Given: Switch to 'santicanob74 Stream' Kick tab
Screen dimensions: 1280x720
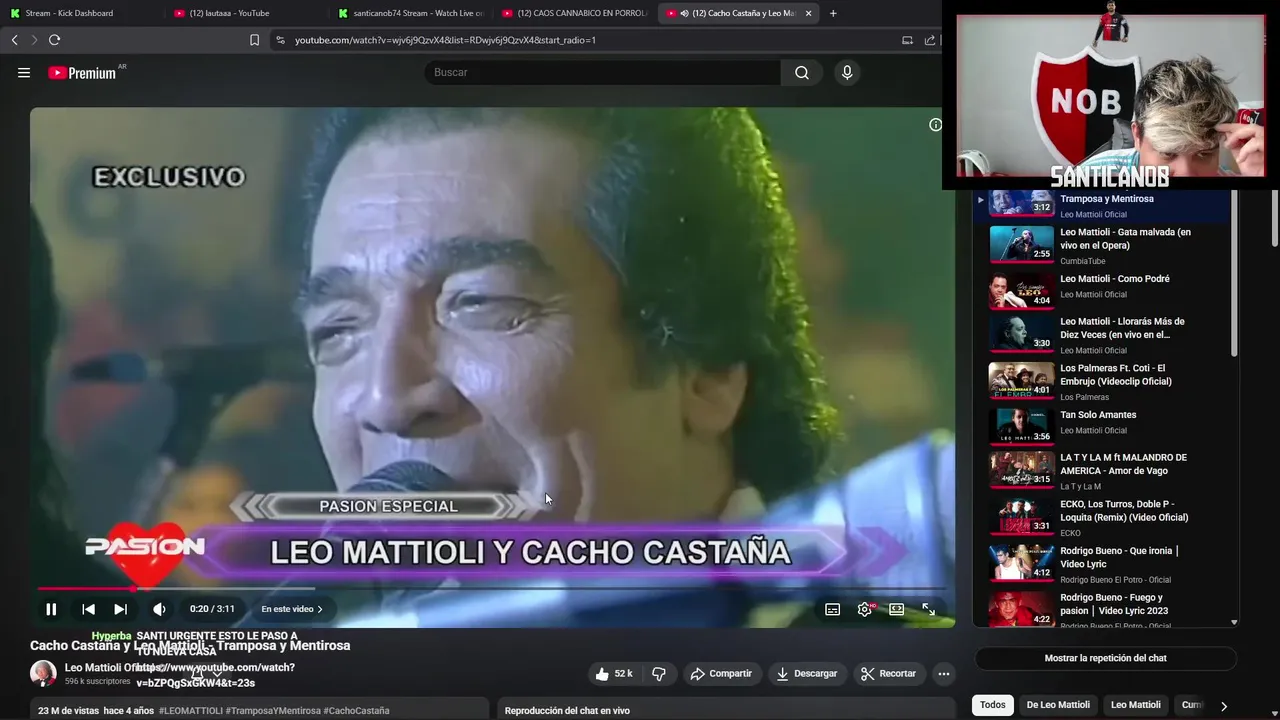Looking at the screenshot, I should [x=410, y=13].
